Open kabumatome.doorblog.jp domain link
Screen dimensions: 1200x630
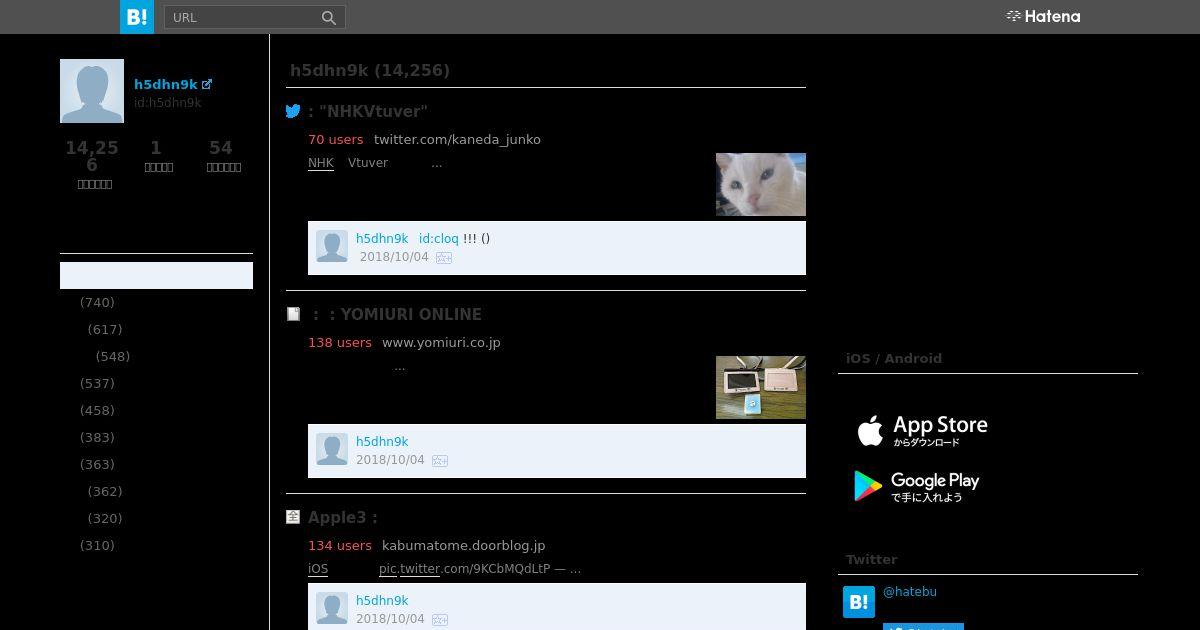pos(463,546)
